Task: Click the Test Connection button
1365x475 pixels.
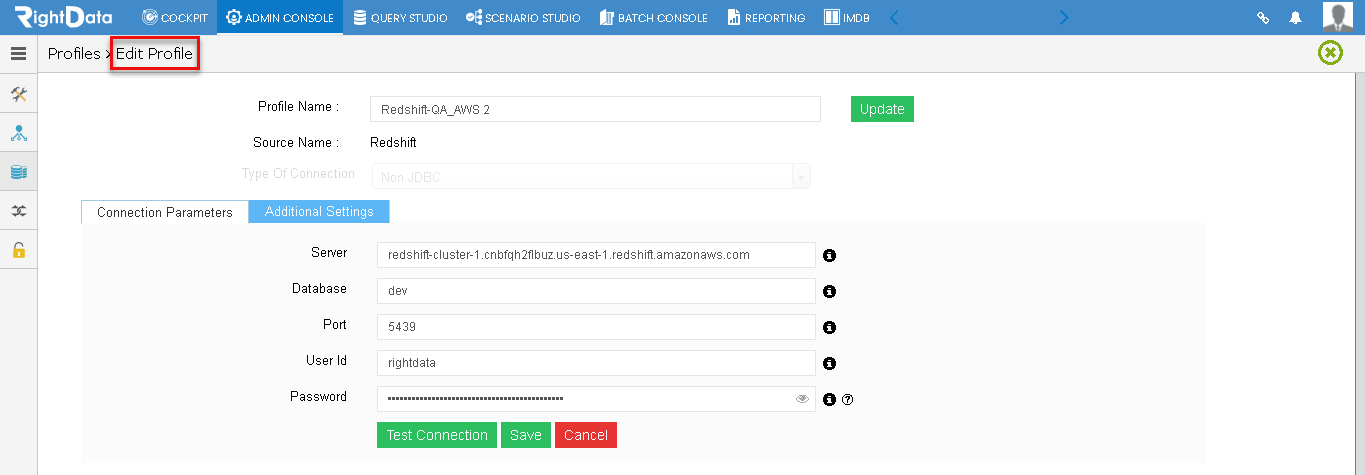Action: coord(437,435)
